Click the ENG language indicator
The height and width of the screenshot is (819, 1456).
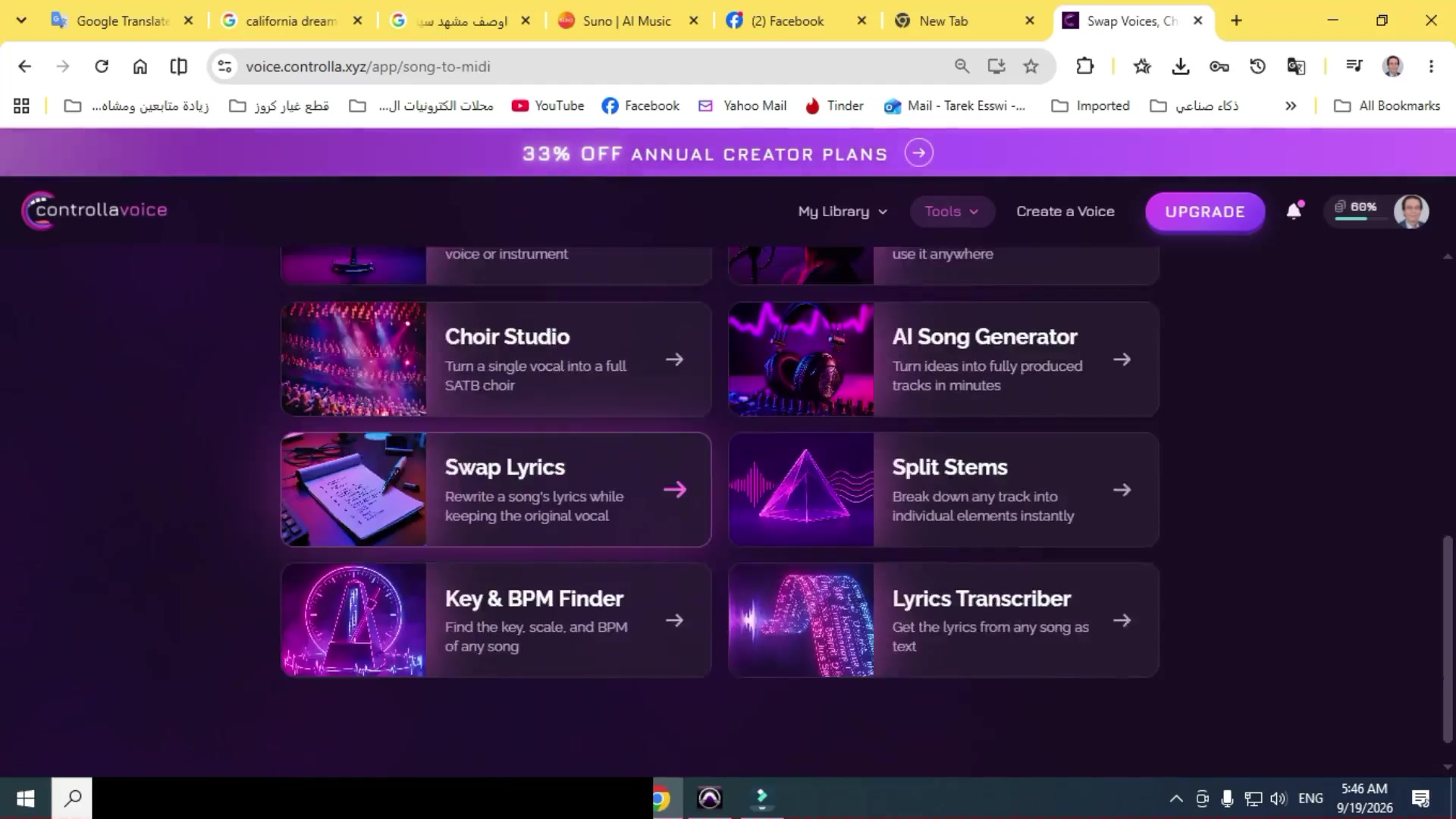(1310, 798)
